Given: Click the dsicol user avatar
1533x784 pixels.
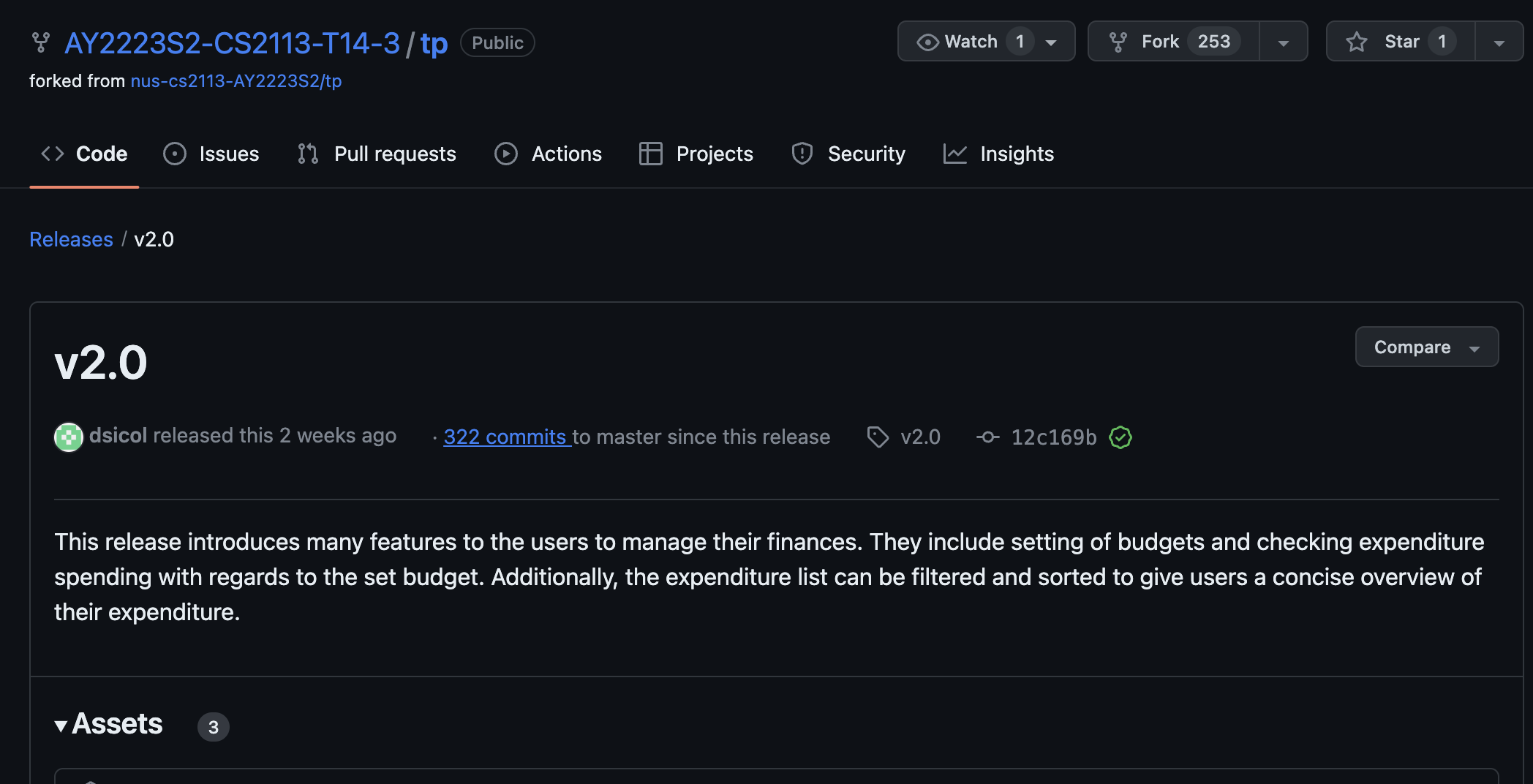Looking at the screenshot, I should [69, 437].
